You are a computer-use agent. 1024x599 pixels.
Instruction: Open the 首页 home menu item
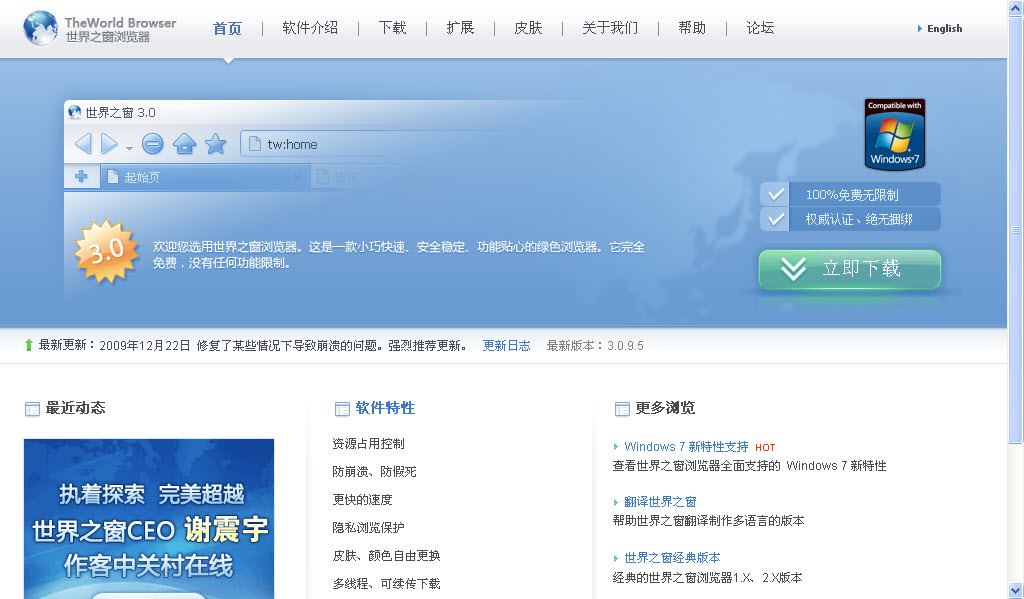(227, 28)
